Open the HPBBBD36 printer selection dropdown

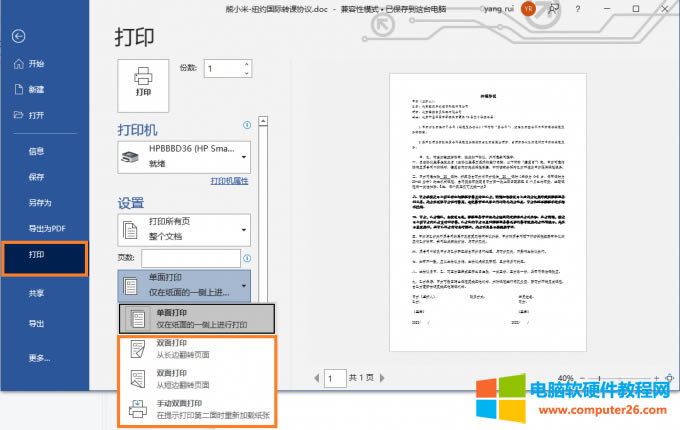coord(184,155)
